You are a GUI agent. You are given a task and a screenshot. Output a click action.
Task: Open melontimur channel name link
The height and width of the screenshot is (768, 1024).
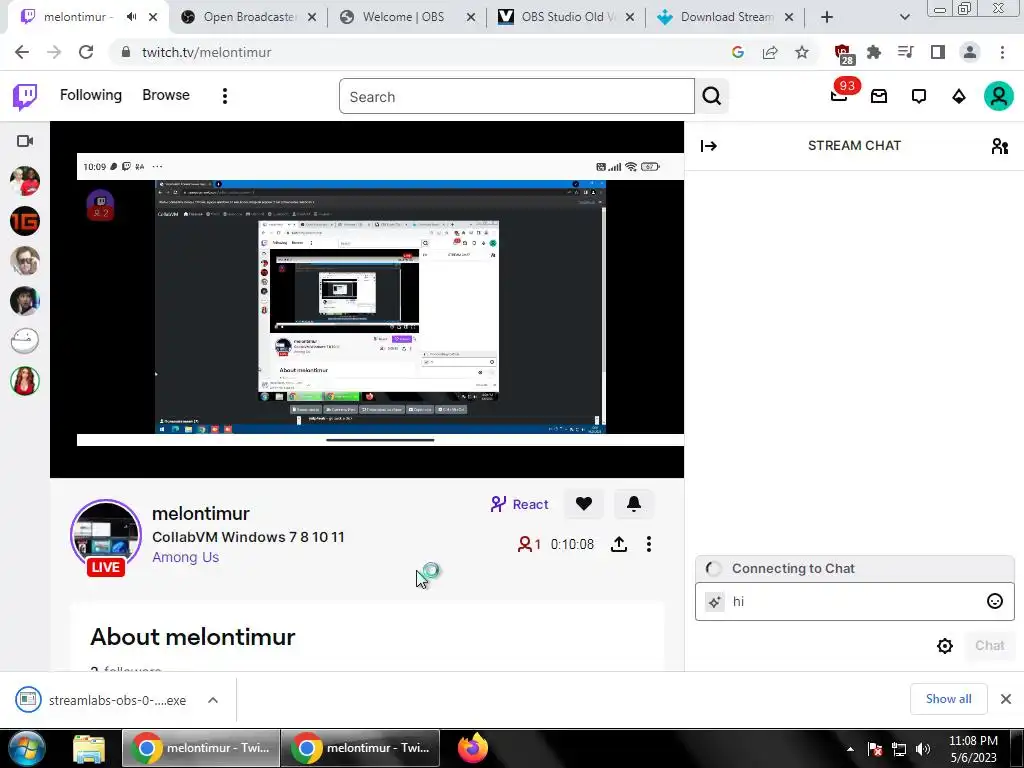pos(200,514)
